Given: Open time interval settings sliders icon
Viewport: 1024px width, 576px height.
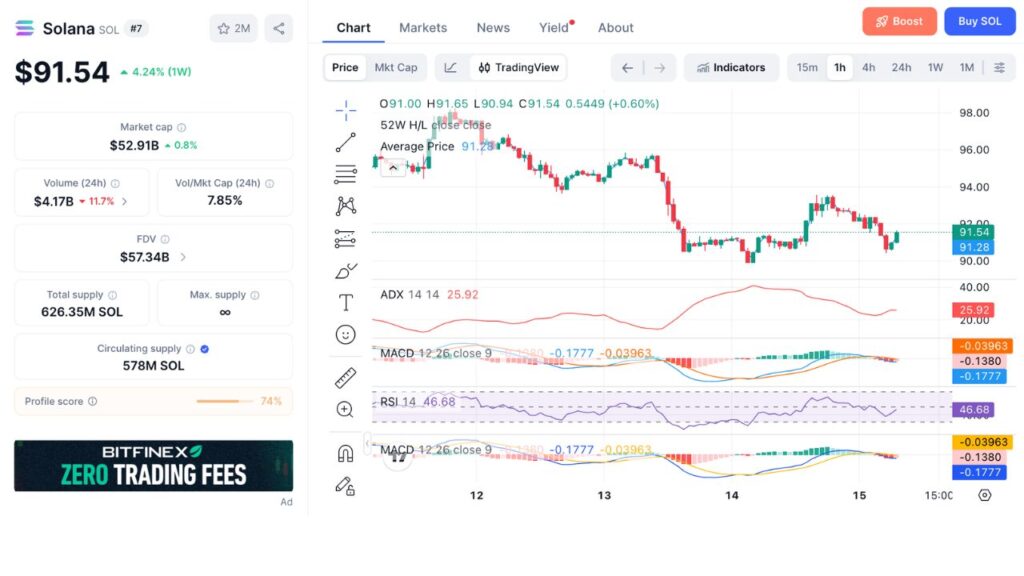Looking at the screenshot, I should tap(999, 67).
